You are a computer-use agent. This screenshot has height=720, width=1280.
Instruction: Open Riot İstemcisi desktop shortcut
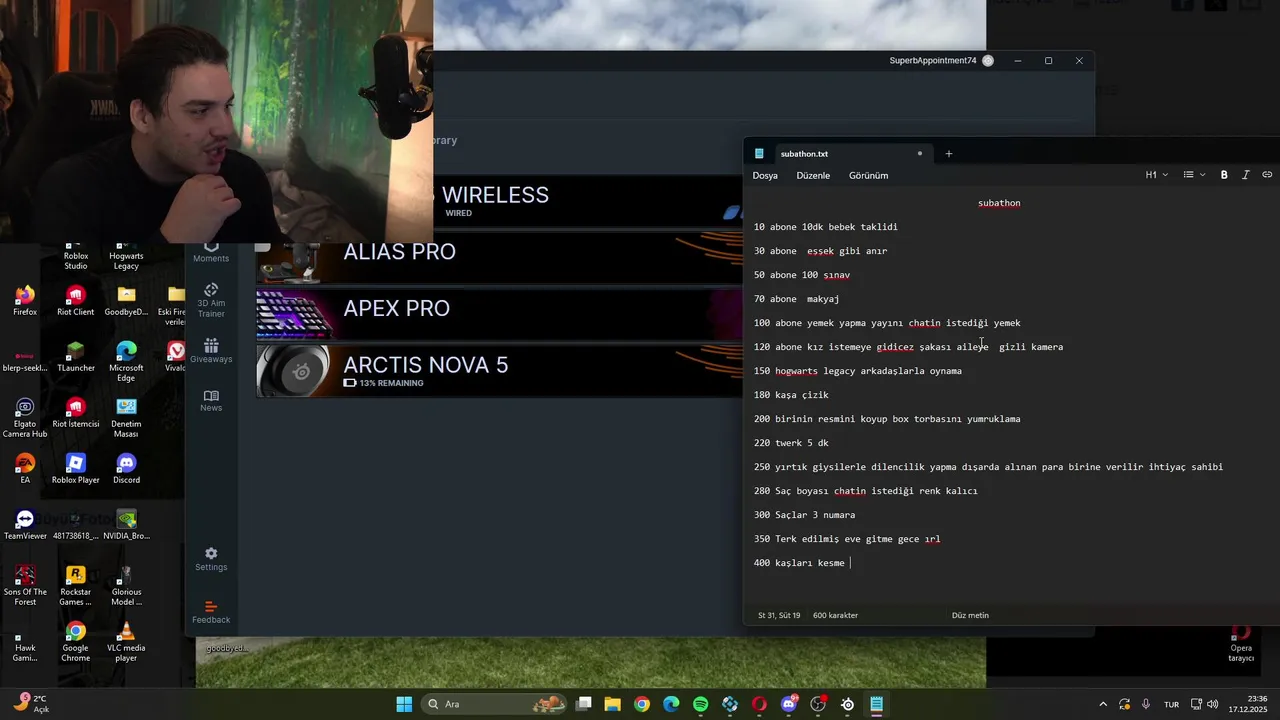[75, 413]
